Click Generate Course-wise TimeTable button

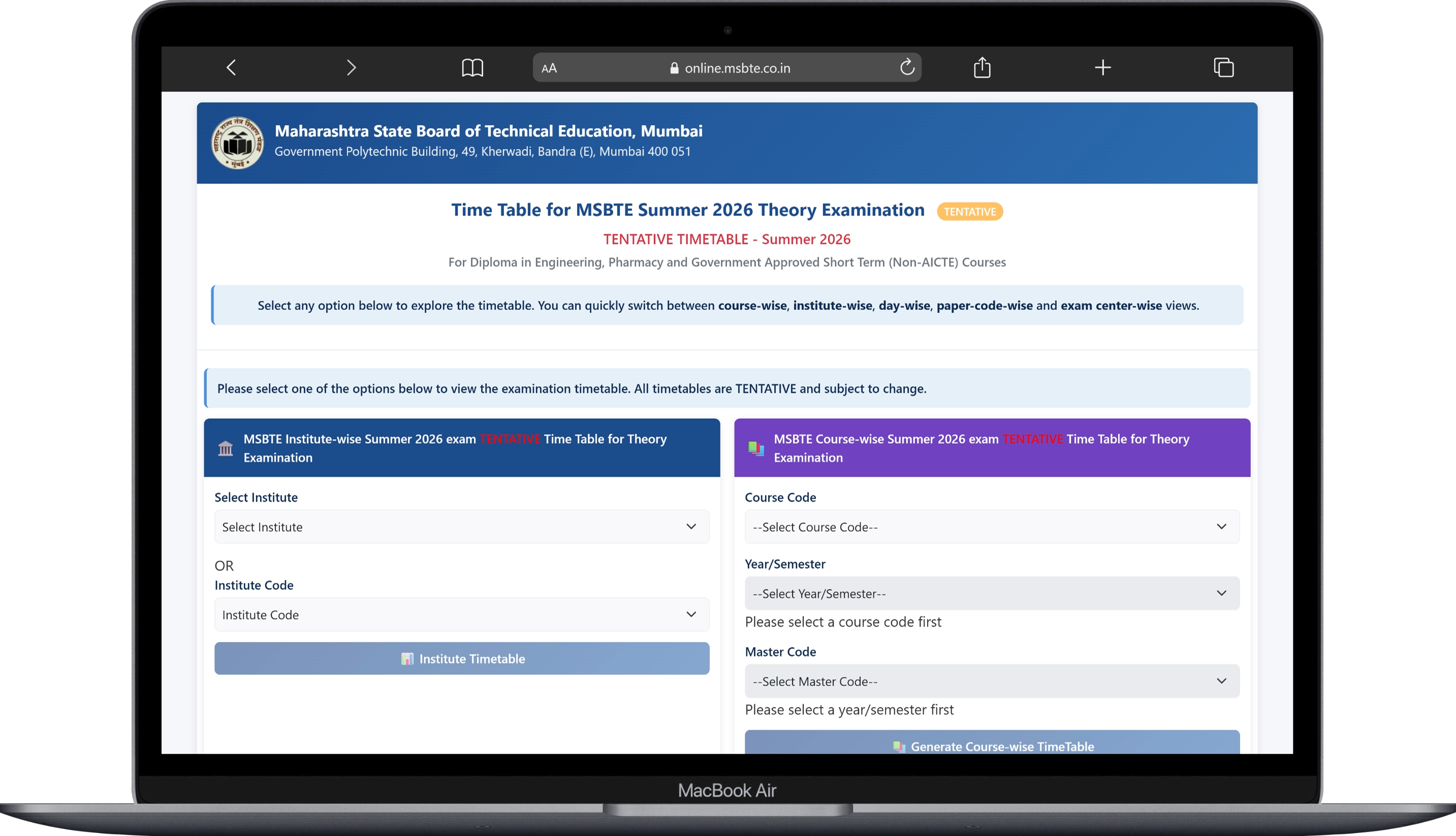pyautogui.click(x=992, y=743)
